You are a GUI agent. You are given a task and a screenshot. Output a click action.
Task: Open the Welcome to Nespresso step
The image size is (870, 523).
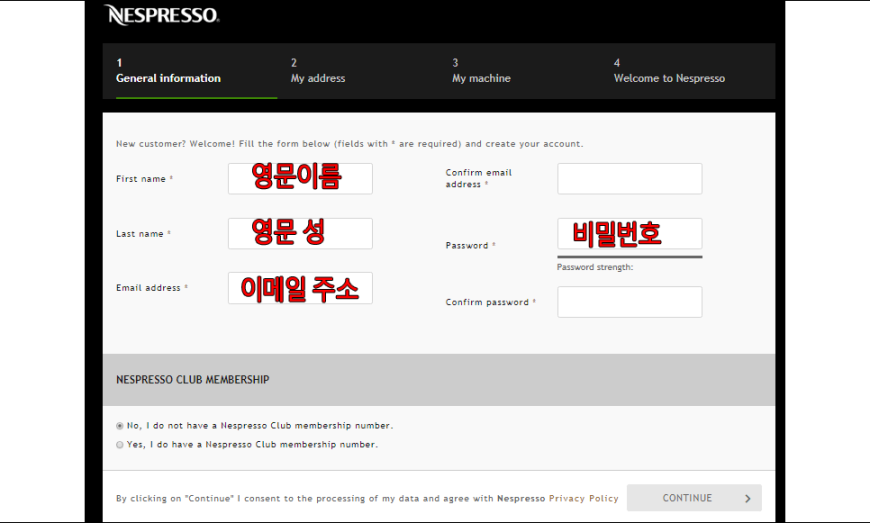[669, 71]
